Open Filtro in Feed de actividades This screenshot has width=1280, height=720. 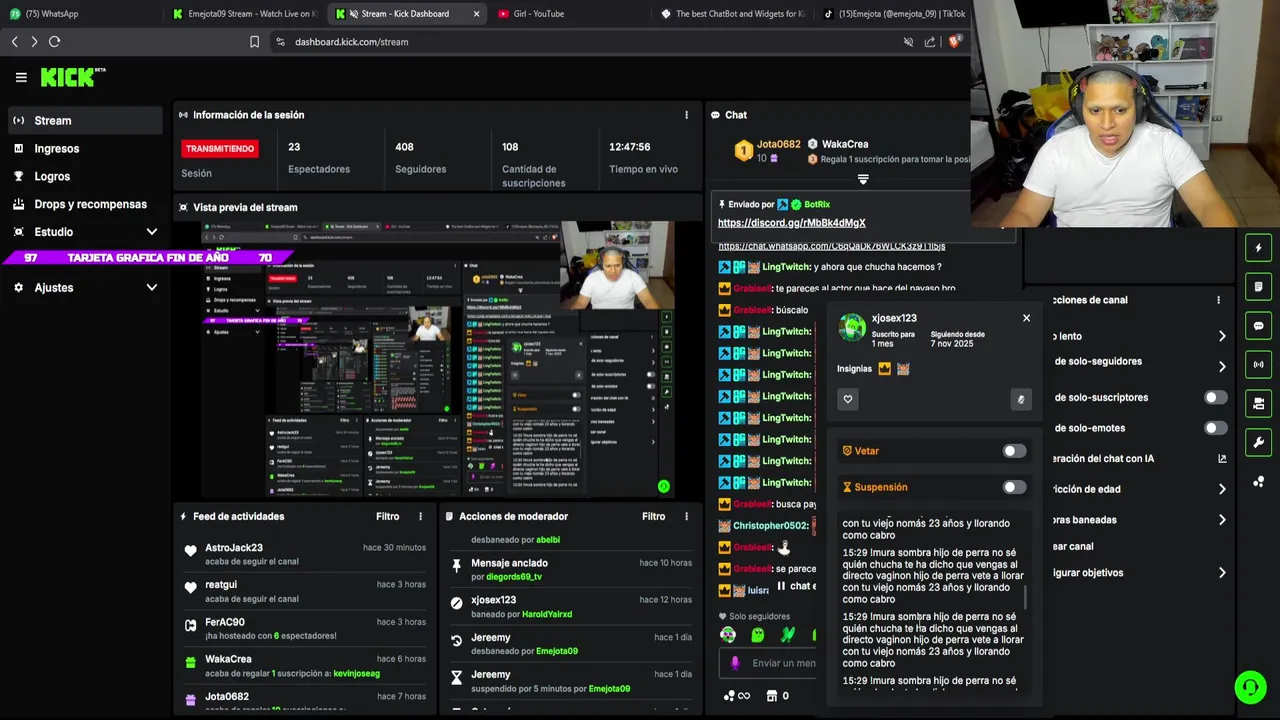[388, 516]
